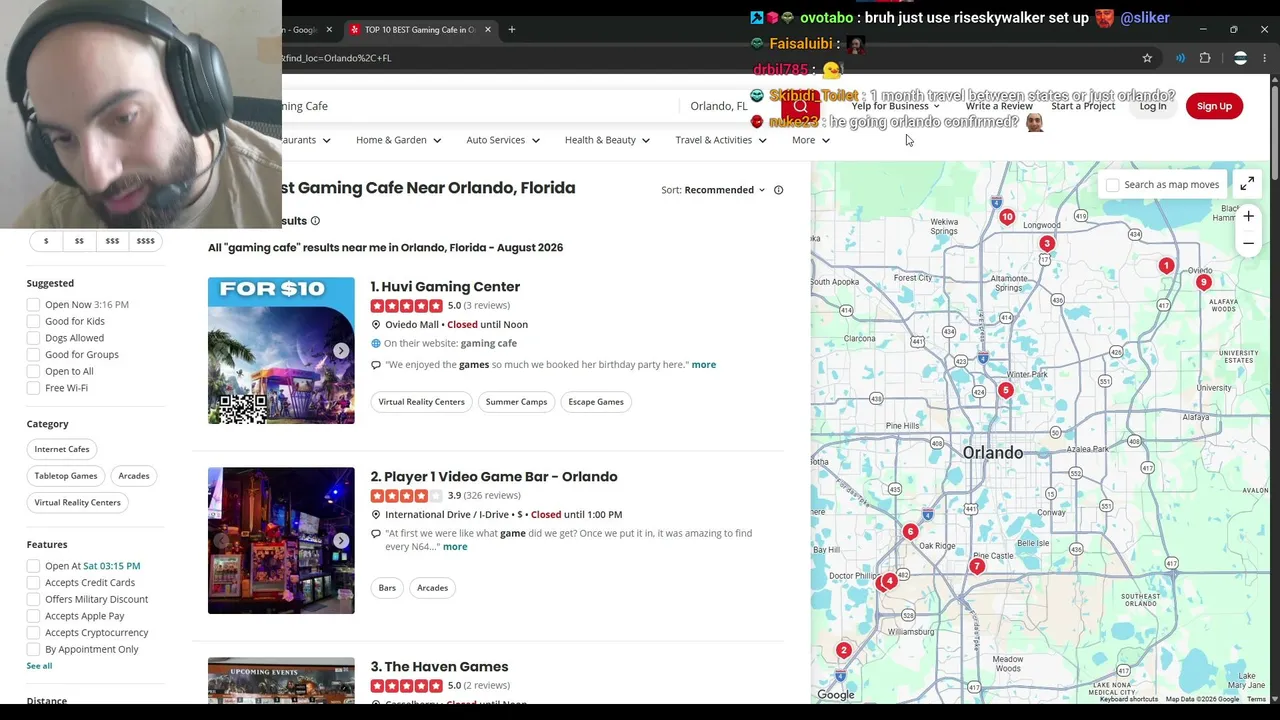Expand the Travel & Activities menu

[x=721, y=140]
